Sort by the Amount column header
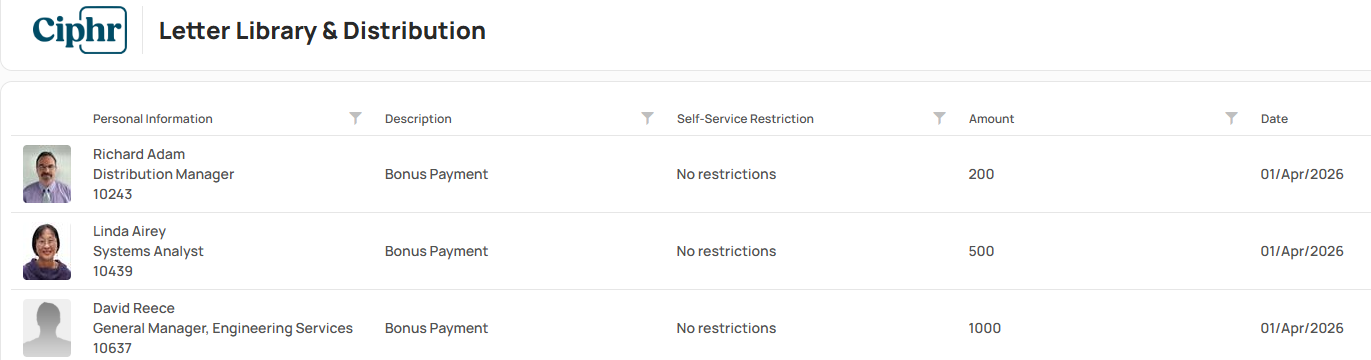 (x=992, y=118)
